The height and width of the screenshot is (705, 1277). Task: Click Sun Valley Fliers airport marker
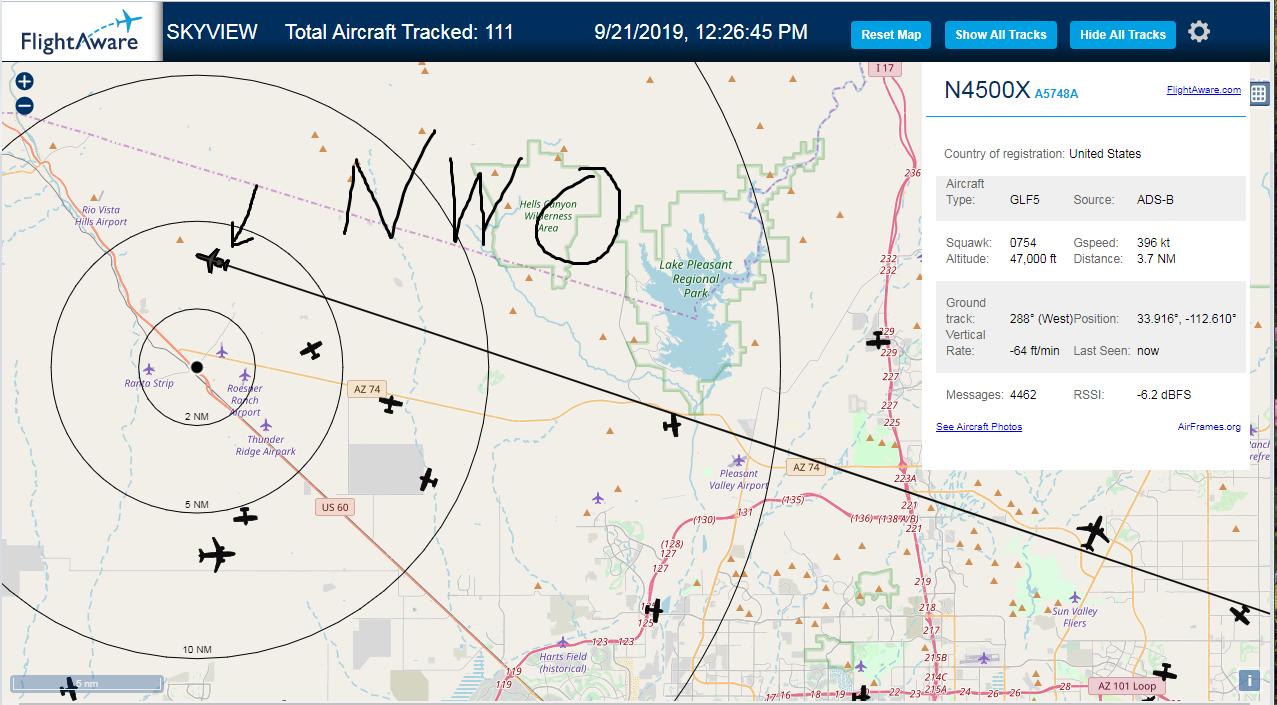pos(1074,597)
